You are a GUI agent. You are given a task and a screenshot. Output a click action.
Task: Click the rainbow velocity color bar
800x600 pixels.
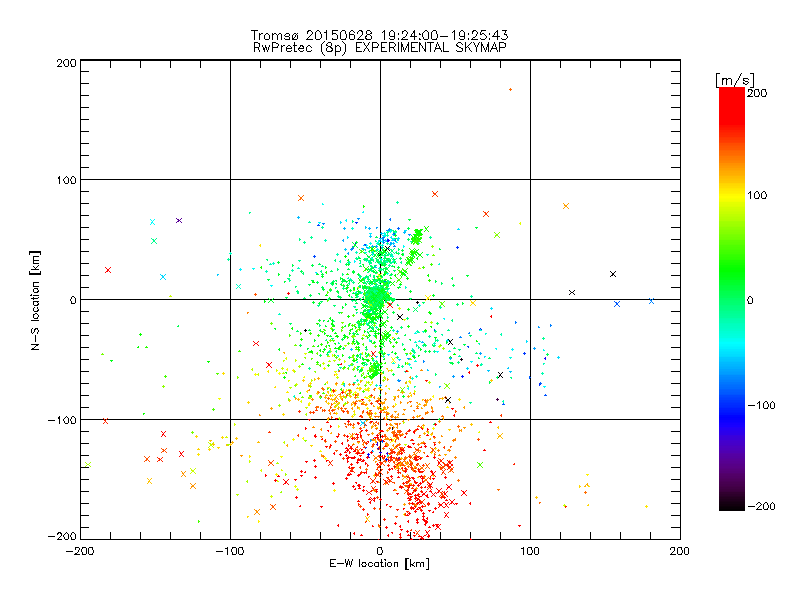click(732, 299)
